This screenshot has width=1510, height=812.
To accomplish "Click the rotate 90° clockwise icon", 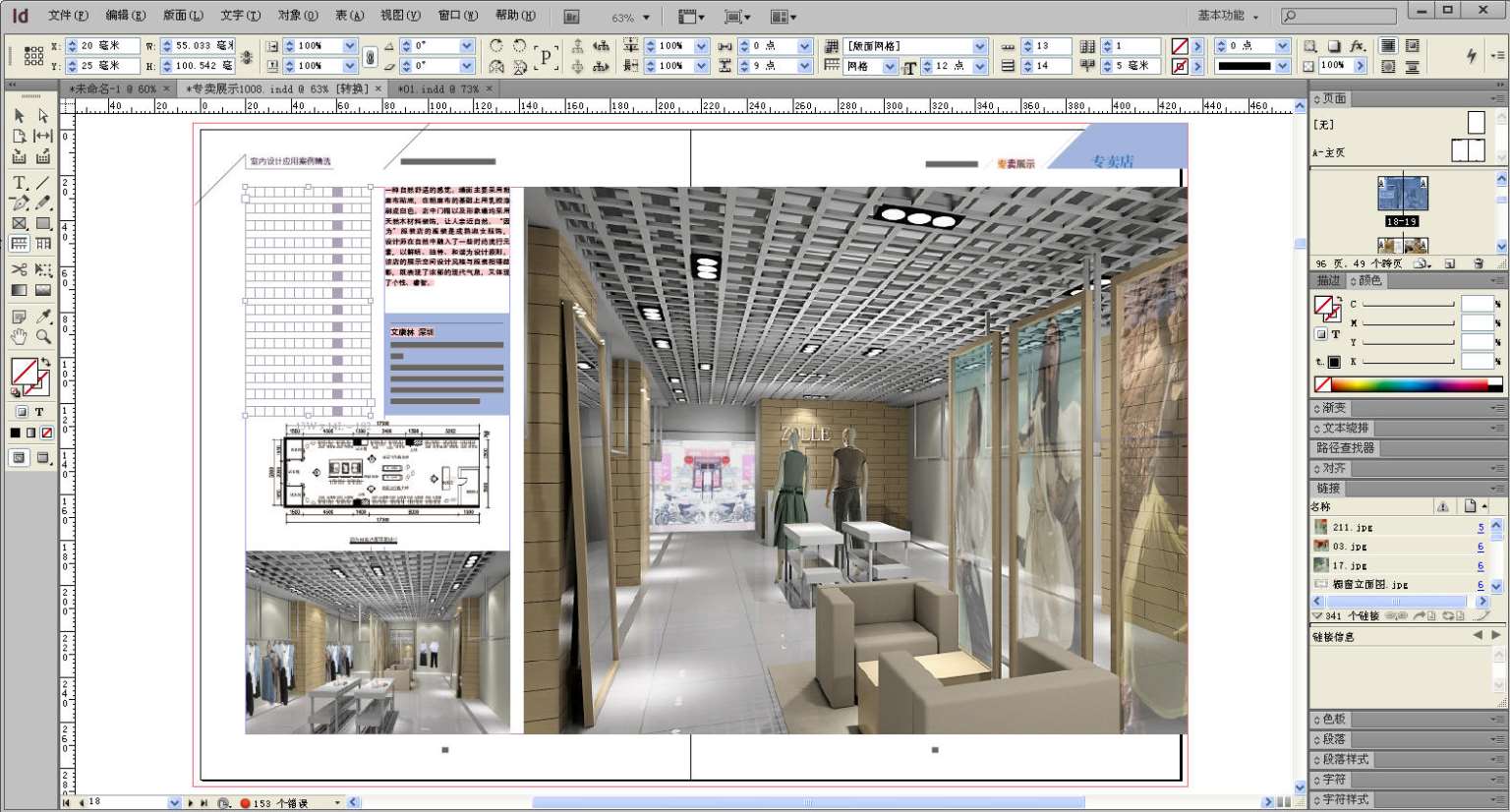I will pos(496,46).
